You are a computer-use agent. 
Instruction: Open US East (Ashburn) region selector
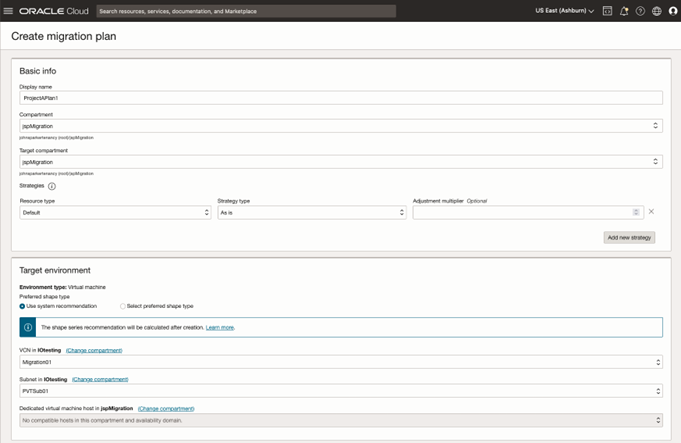point(564,11)
